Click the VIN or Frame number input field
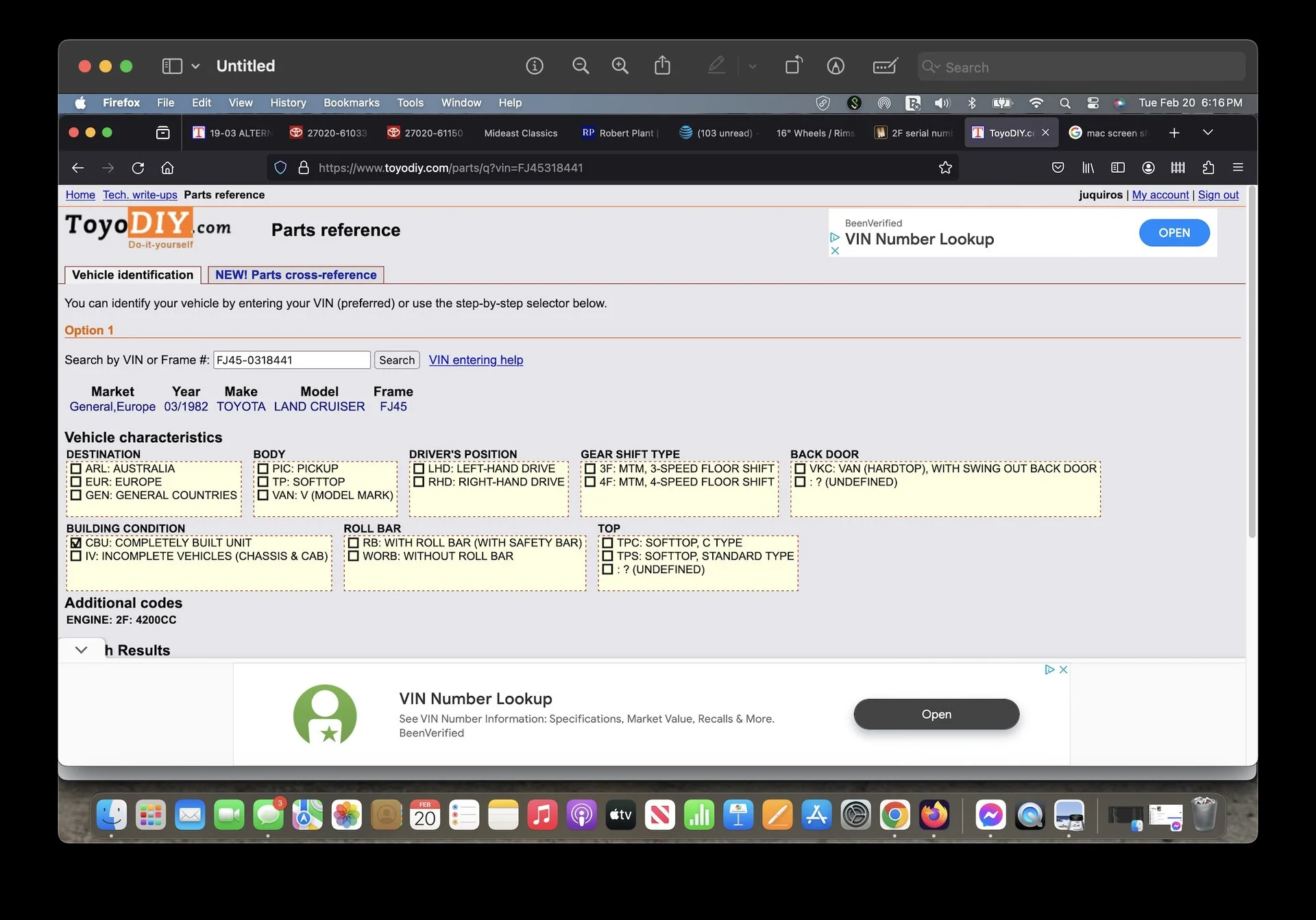Screen dimensions: 1316x920 point(291,360)
